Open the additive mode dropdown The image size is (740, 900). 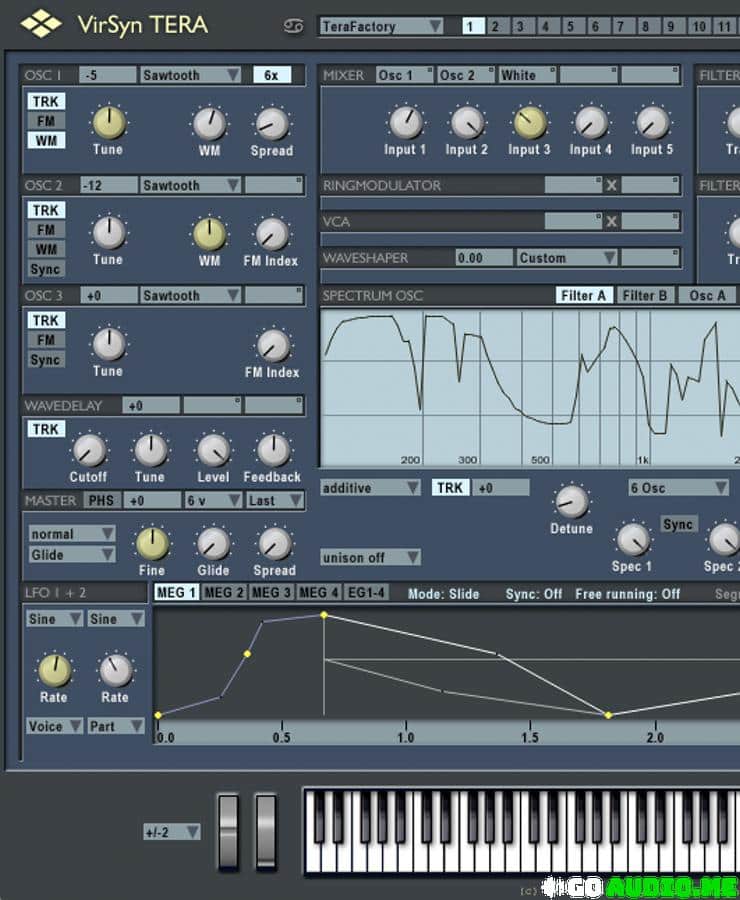point(370,488)
